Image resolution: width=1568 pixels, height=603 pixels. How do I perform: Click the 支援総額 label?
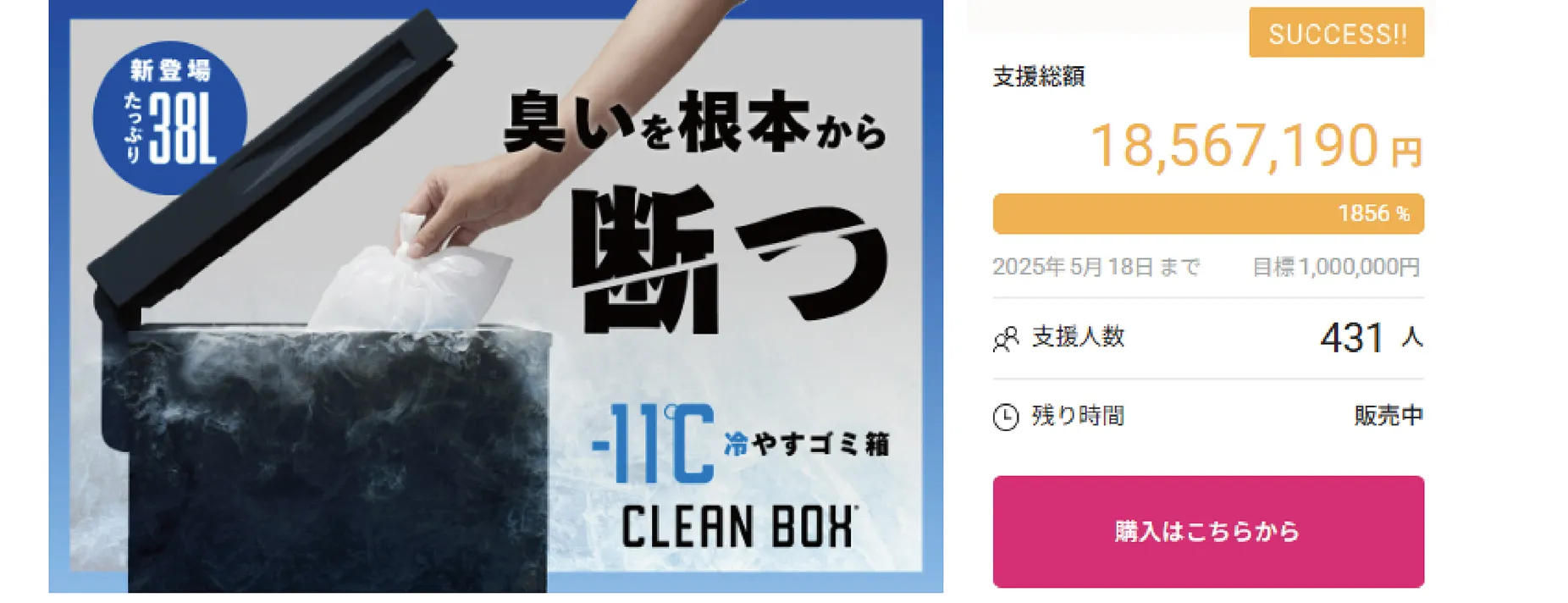click(x=1039, y=76)
